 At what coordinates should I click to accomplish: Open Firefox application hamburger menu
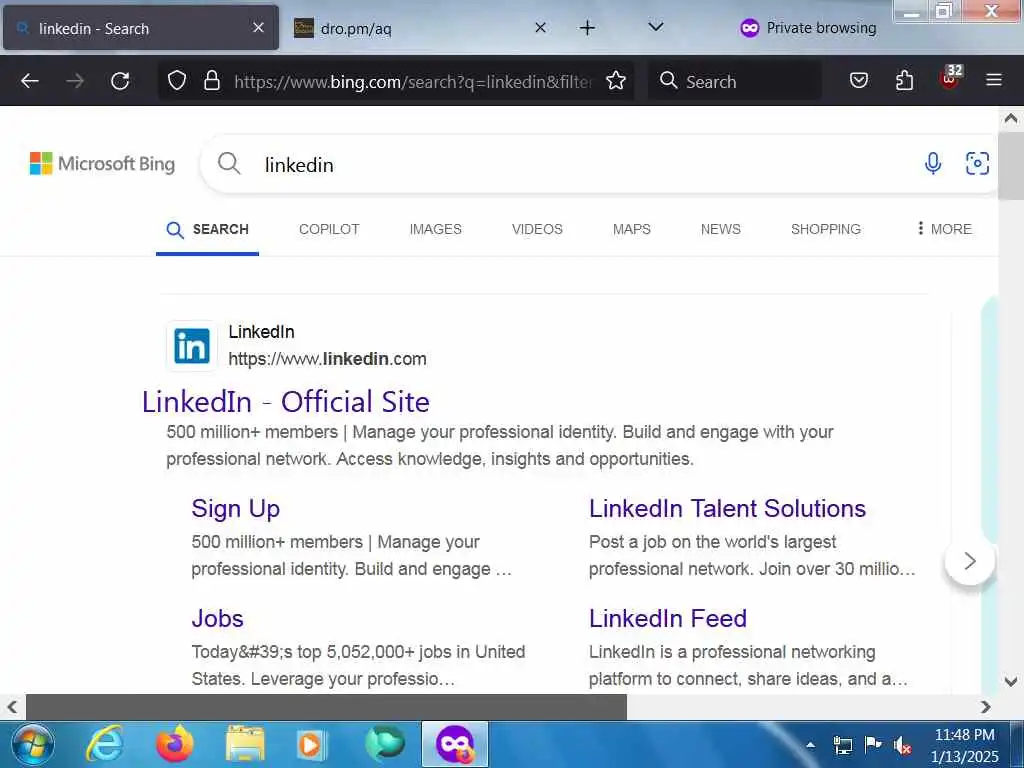[x=994, y=80]
